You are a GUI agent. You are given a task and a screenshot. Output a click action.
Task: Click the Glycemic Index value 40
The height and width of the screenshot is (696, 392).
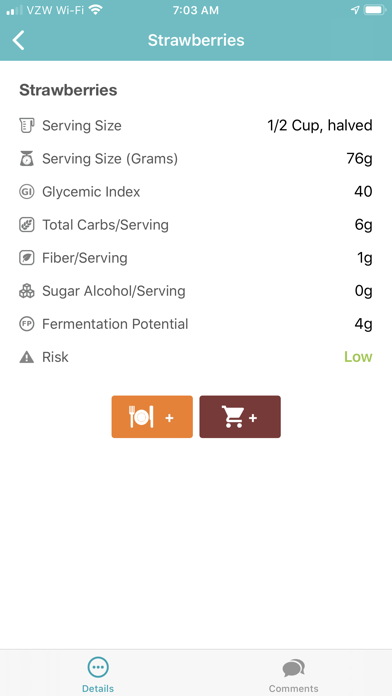(363, 192)
